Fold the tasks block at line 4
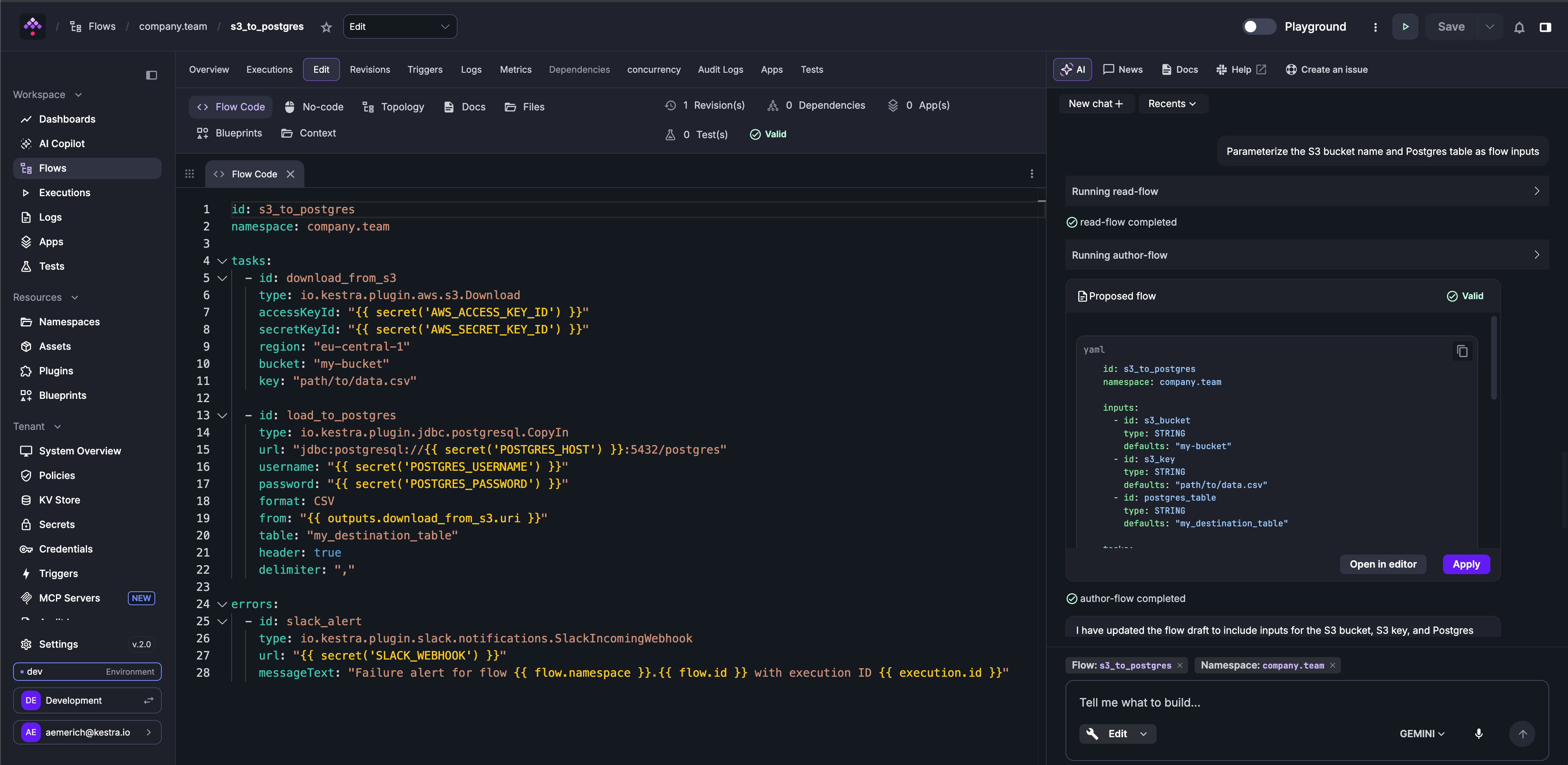This screenshot has height=765, width=1568. 222,261
